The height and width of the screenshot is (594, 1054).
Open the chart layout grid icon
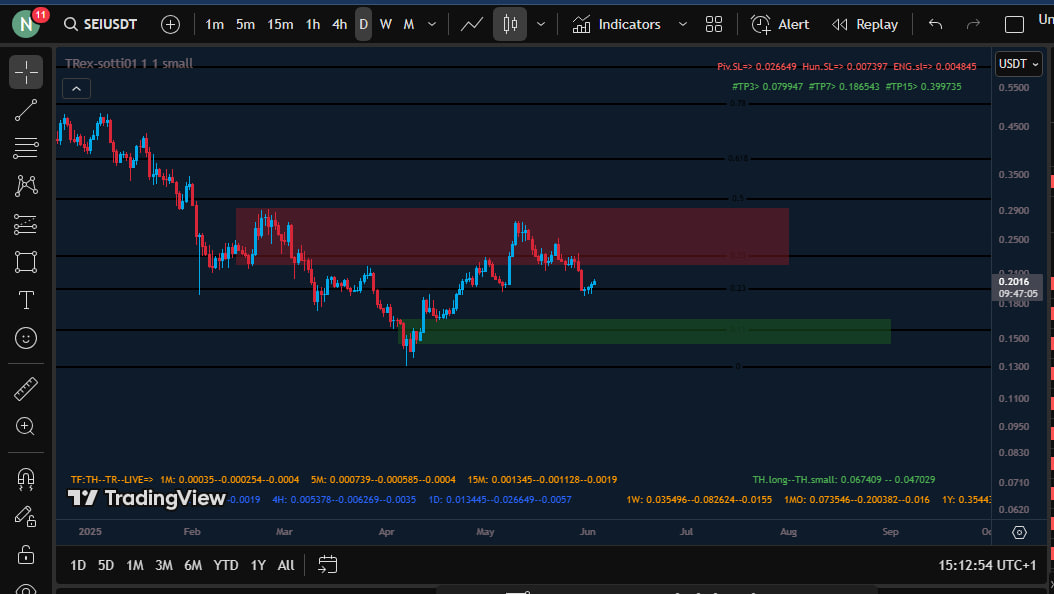714,24
